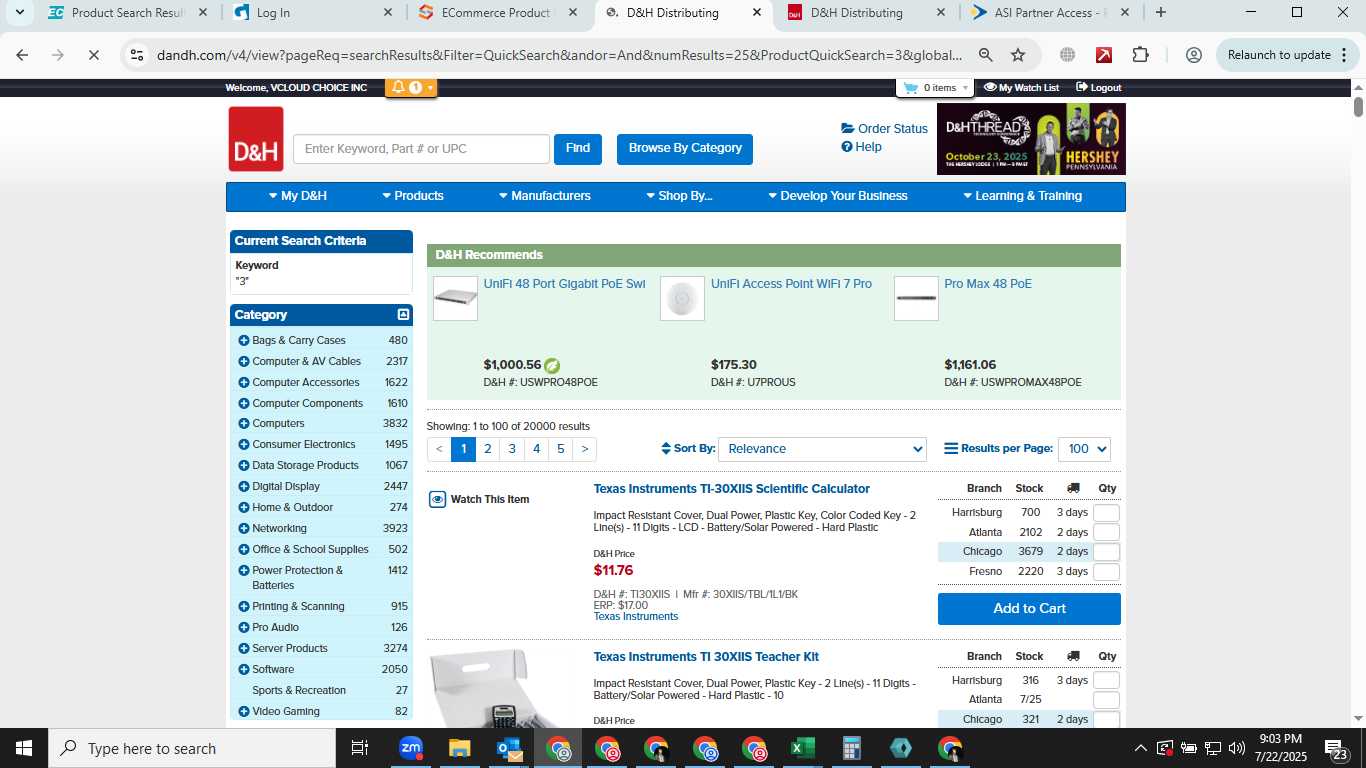Open the tab search chevron
The height and width of the screenshot is (768, 1366).
(19, 13)
